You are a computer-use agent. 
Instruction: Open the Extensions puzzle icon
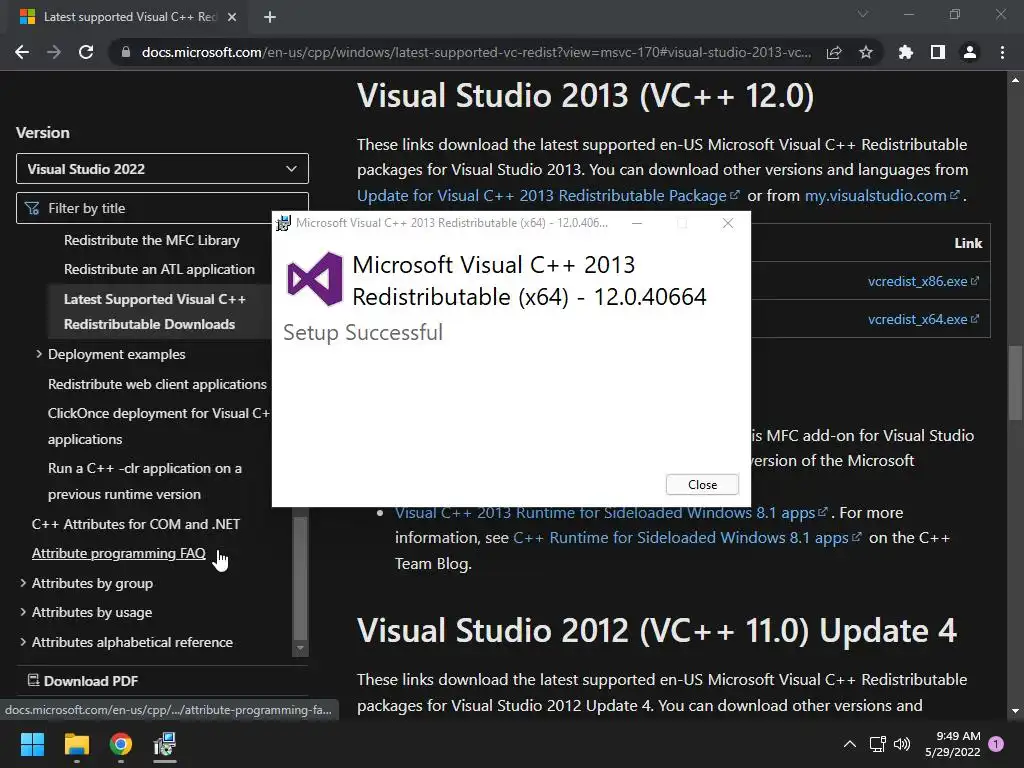tap(906, 52)
